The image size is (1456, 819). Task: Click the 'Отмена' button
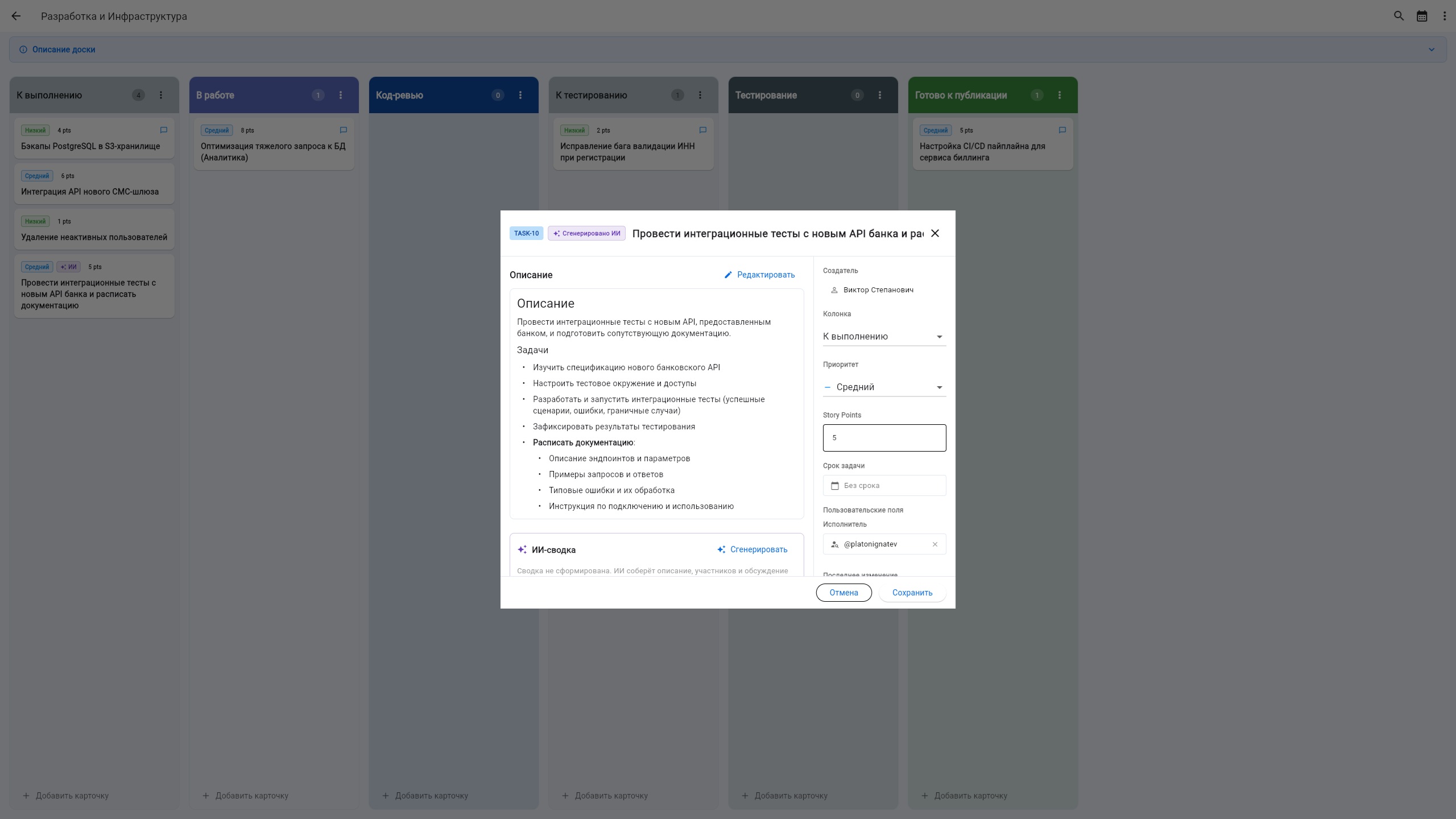pyautogui.click(x=844, y=593)
